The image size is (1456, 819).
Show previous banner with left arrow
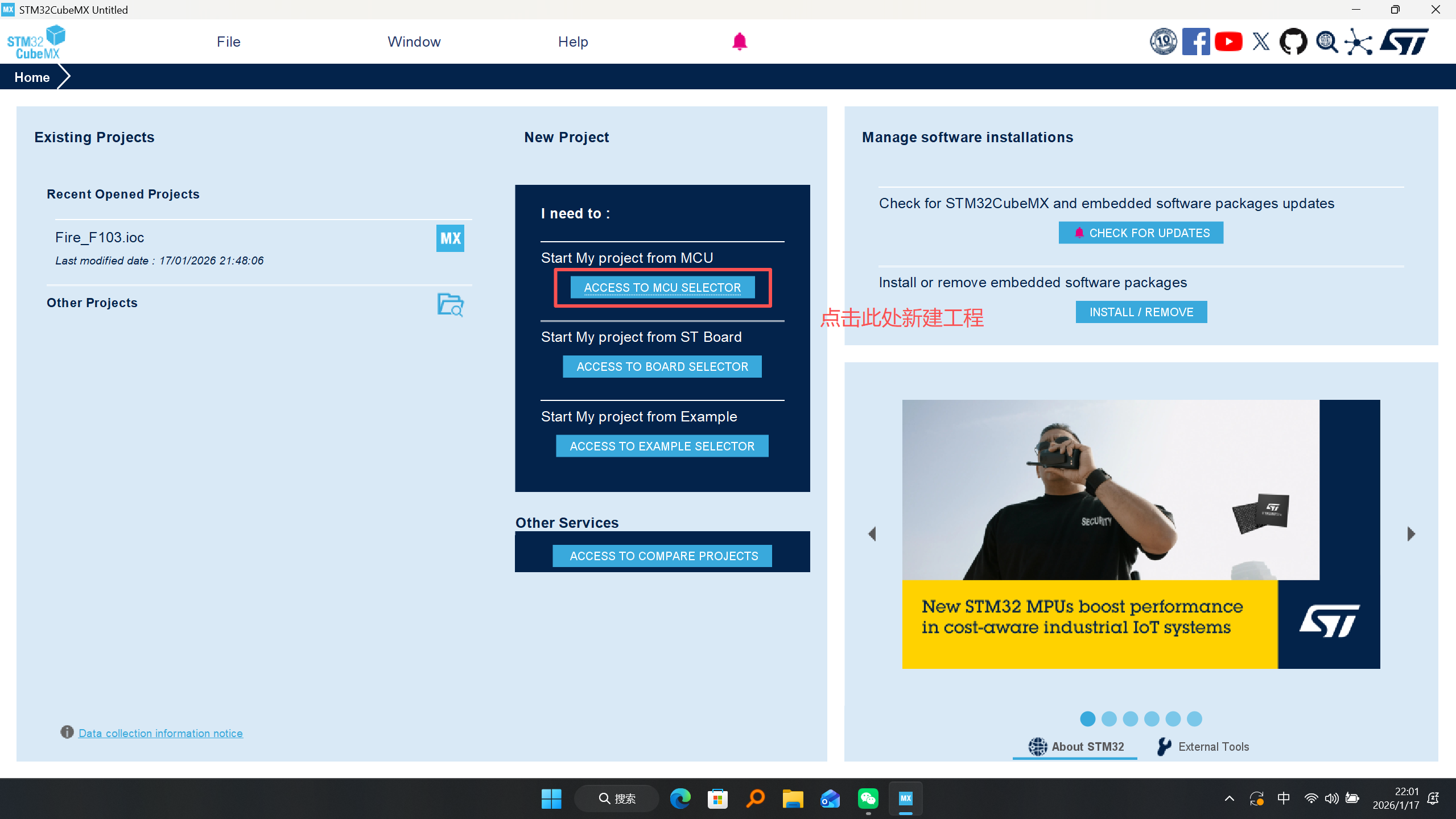click(x=872, y=533)
